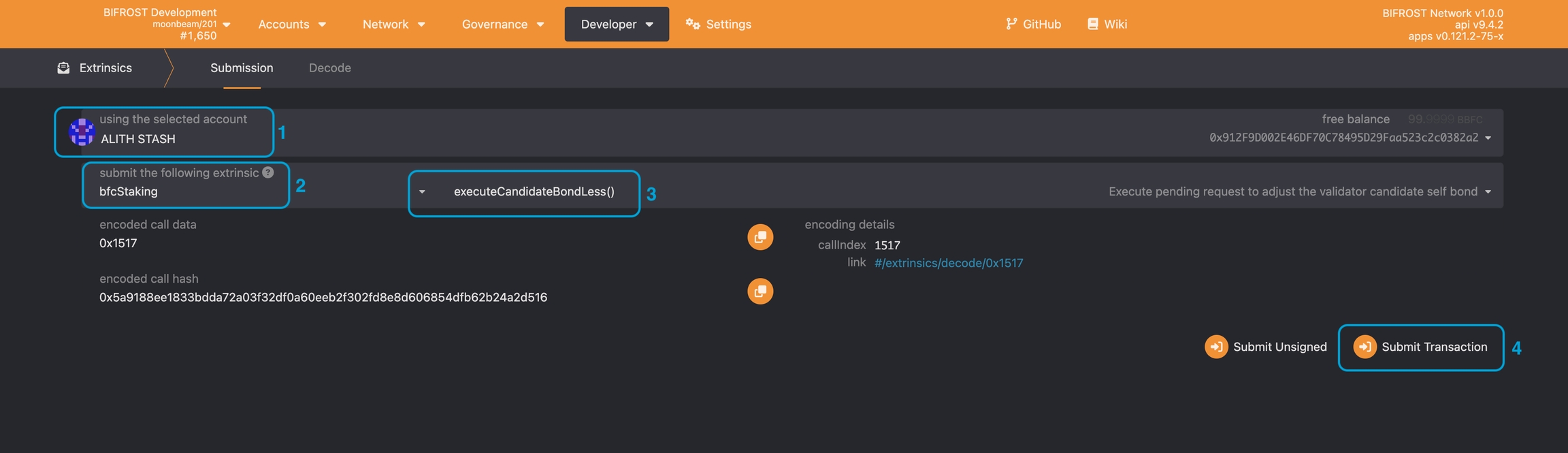Open the bfcStaking pallet selector
Image resolution: width=1568 pixels, height=453 pixels.
pos(184,191)
